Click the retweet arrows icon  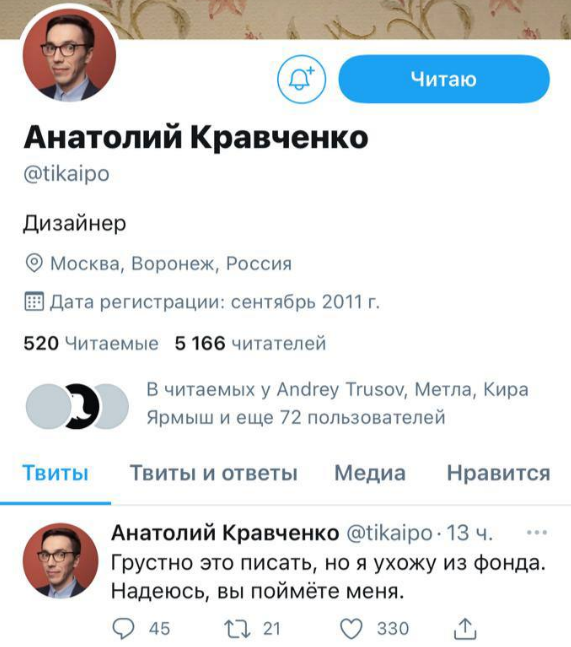coord(237,628)
